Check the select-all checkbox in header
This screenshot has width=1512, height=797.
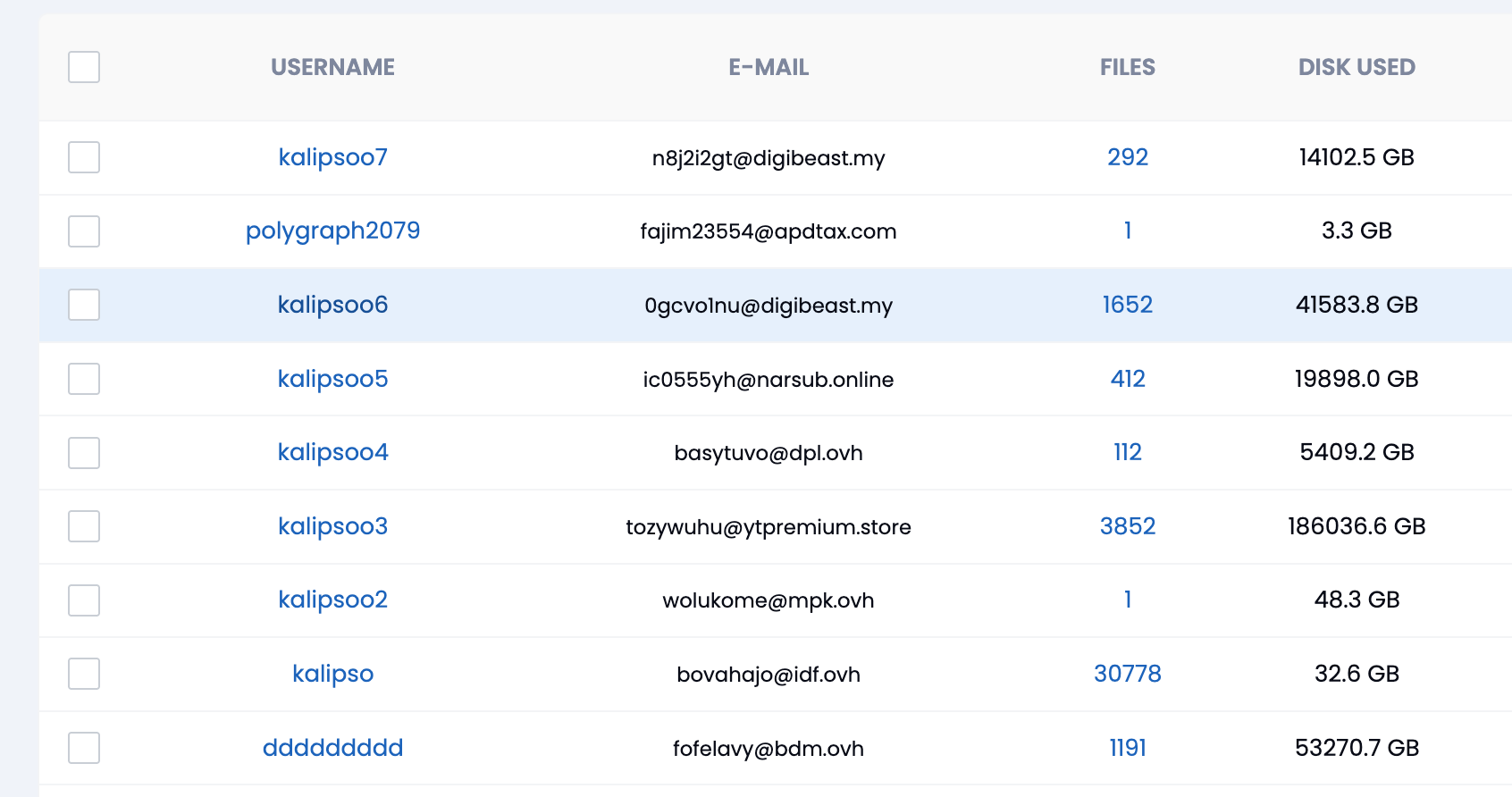point(84,67)
